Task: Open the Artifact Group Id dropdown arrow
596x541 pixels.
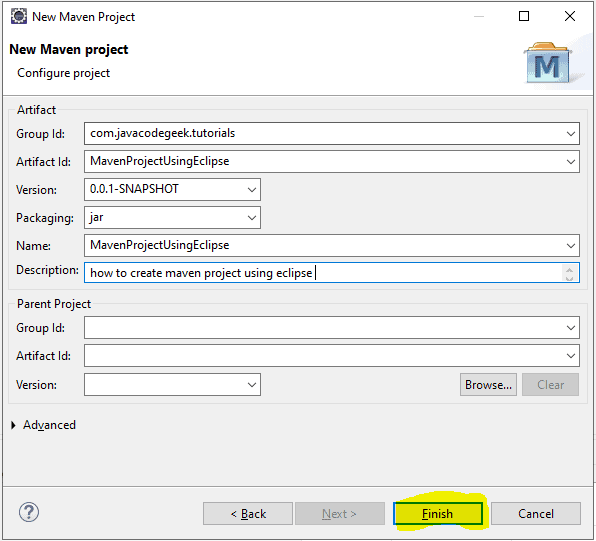Action: (x=570, y=134)
